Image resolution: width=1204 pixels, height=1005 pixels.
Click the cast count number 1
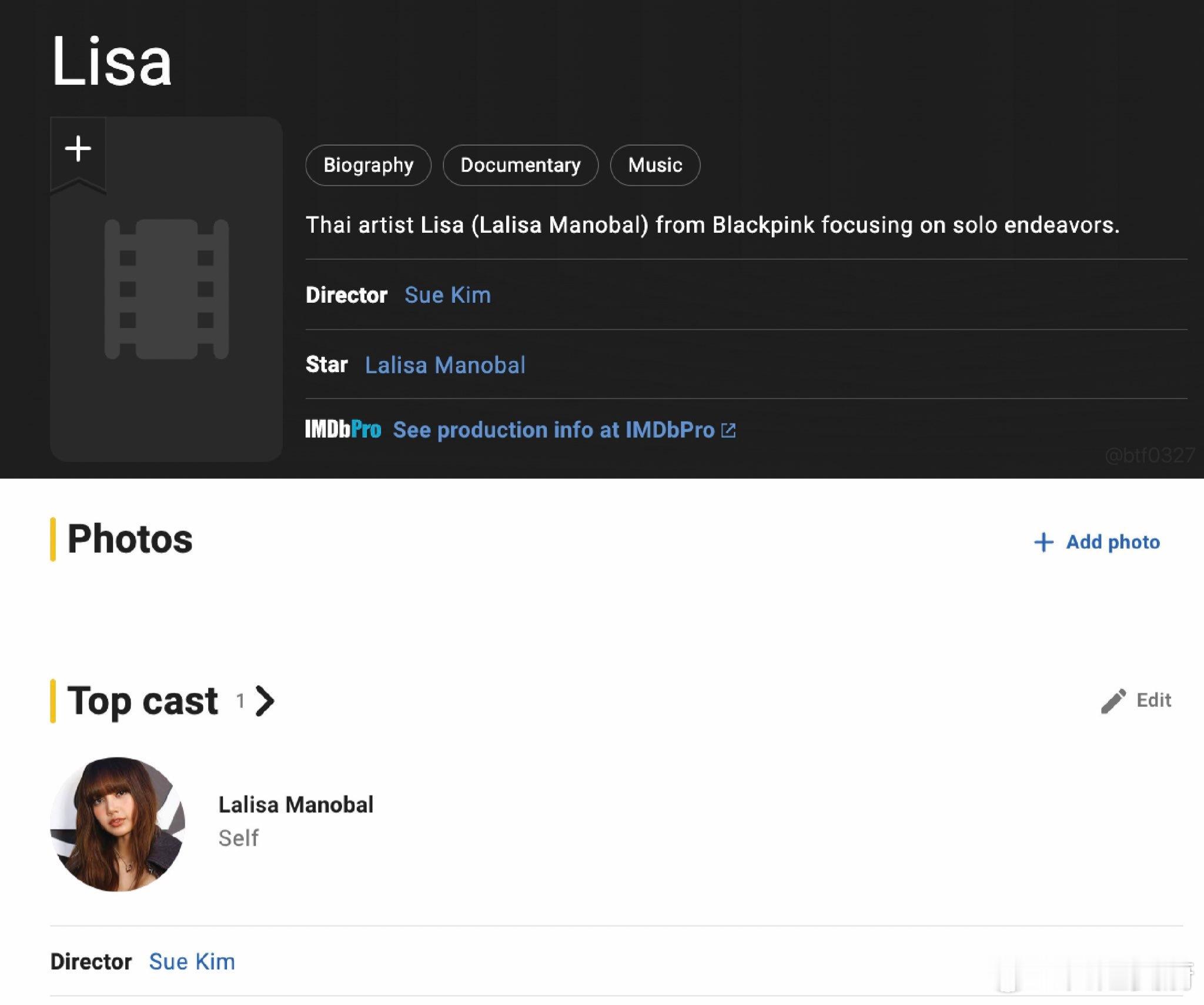click(x=240, y=701)
